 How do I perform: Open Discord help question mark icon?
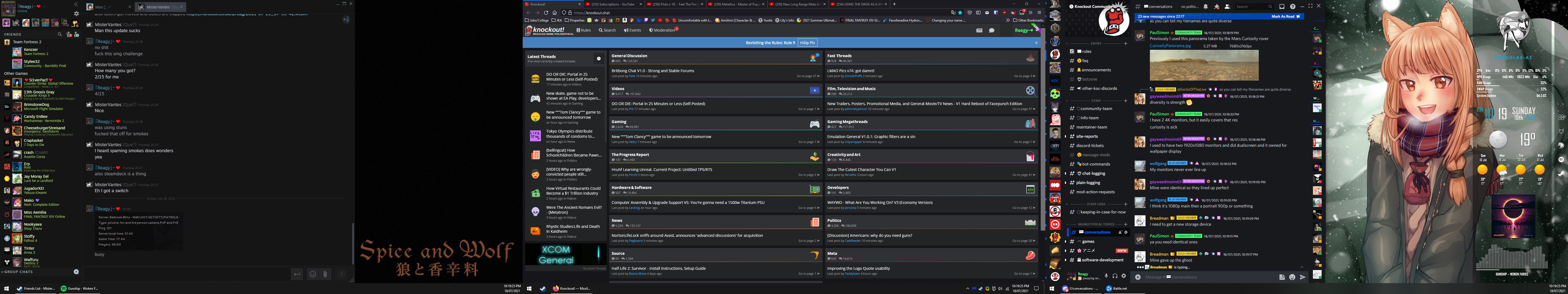click(x=1292, y=7)
